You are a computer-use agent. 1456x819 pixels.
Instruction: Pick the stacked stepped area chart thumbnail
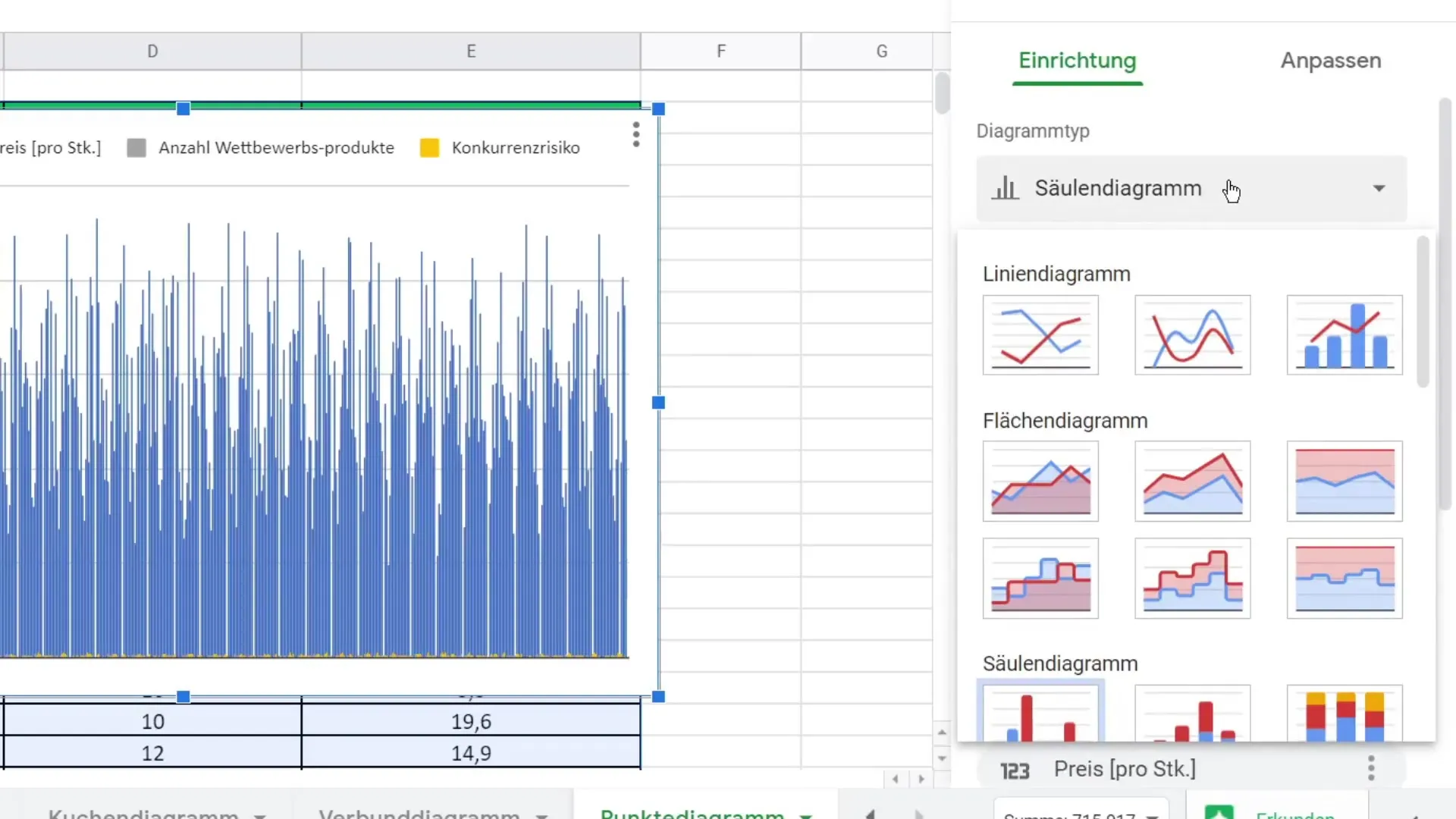click(1192, 579)
